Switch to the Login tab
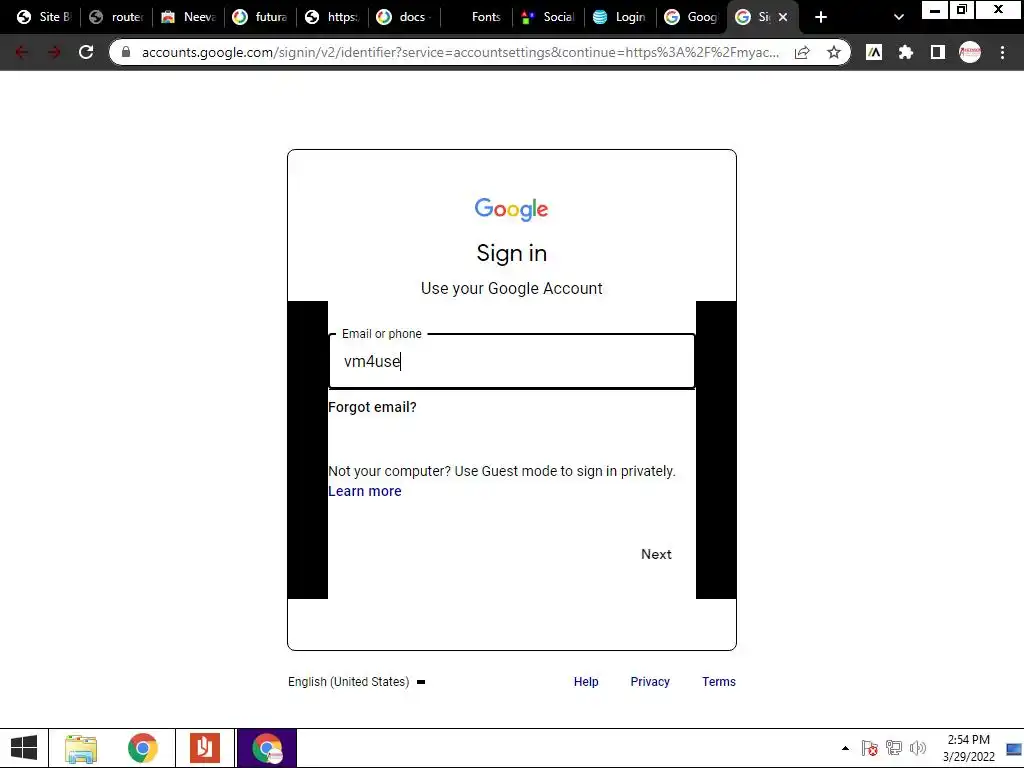 (x=620, y=17)
